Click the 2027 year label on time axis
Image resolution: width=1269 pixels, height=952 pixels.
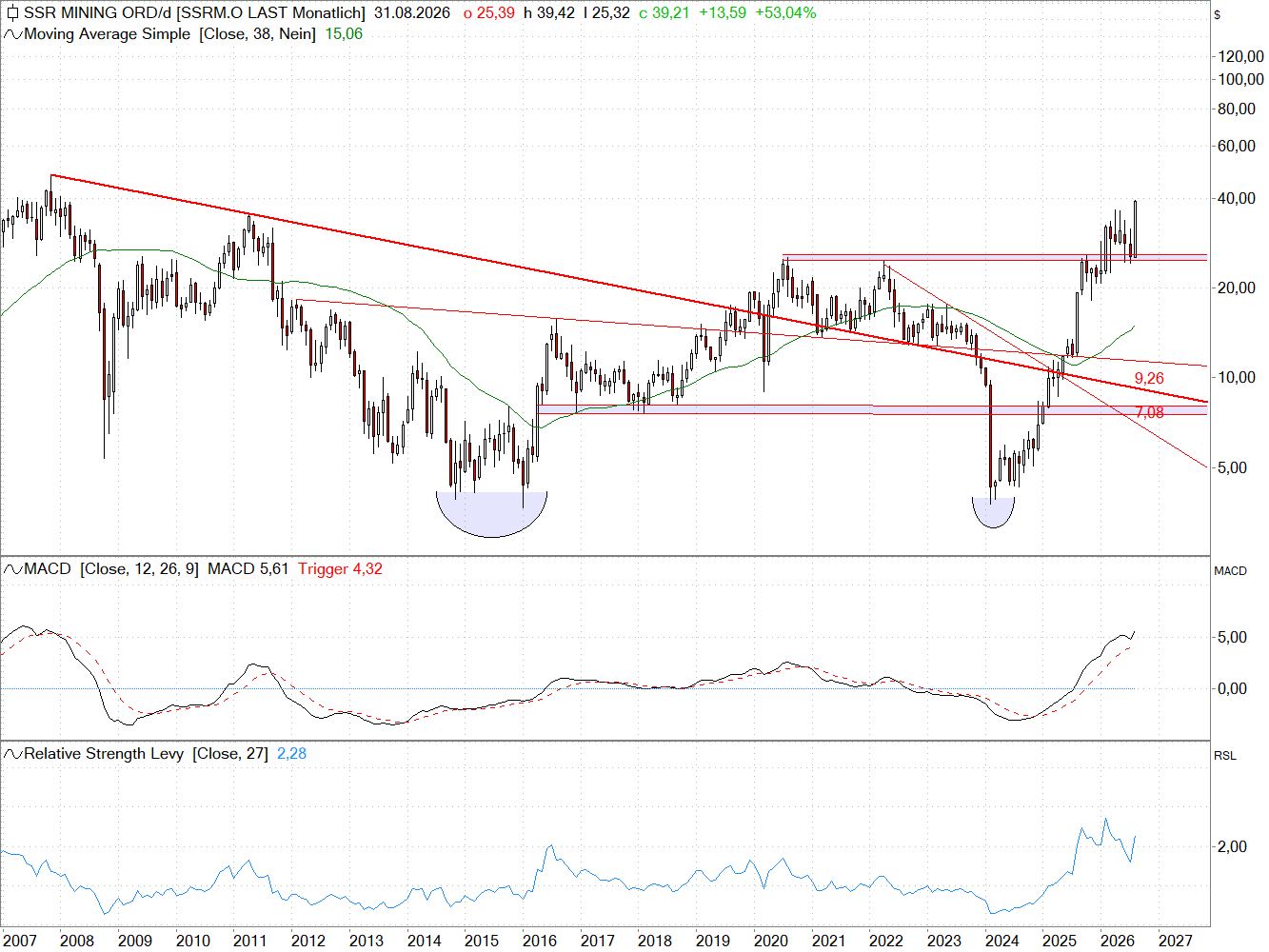[x=1176, y=941]
